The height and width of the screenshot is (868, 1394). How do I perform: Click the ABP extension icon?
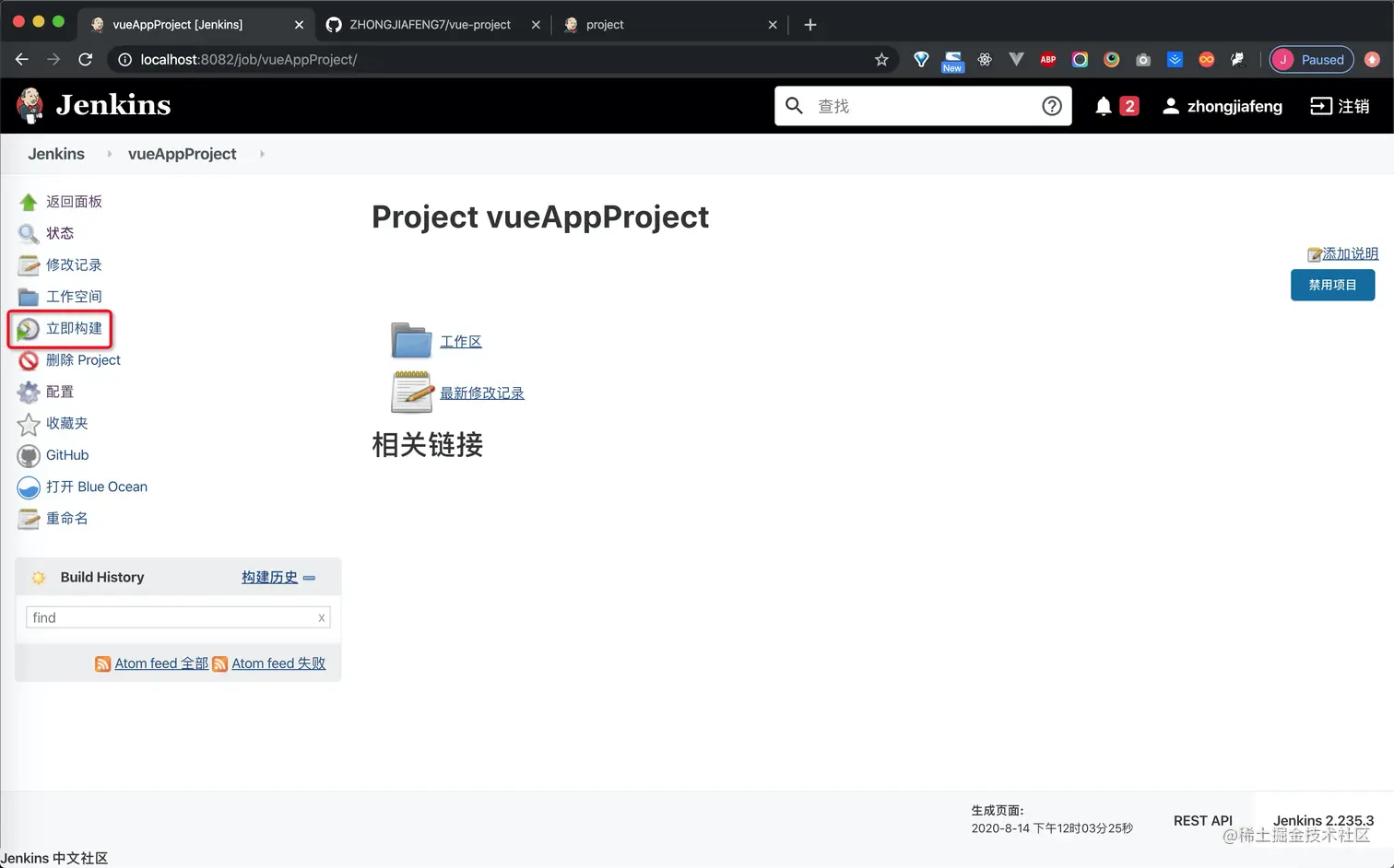1048,60
